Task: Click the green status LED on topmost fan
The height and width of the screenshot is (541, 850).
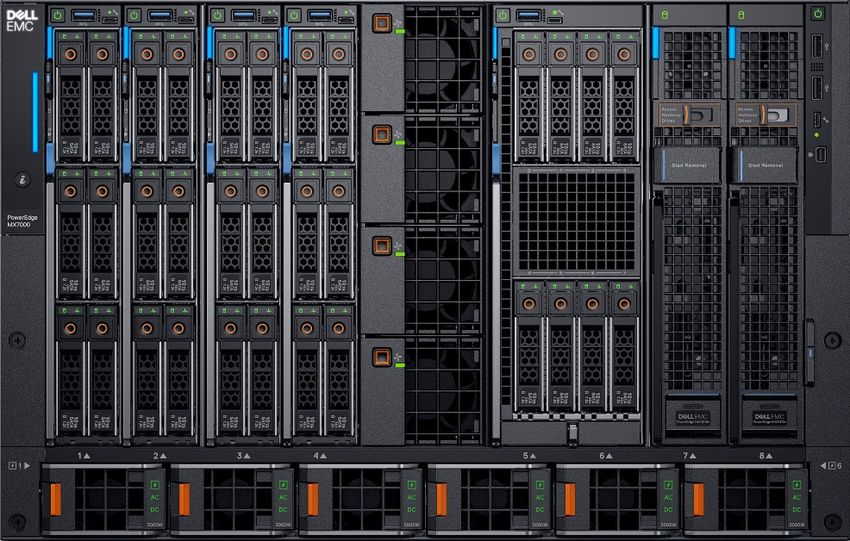Action: coord(400,32)
